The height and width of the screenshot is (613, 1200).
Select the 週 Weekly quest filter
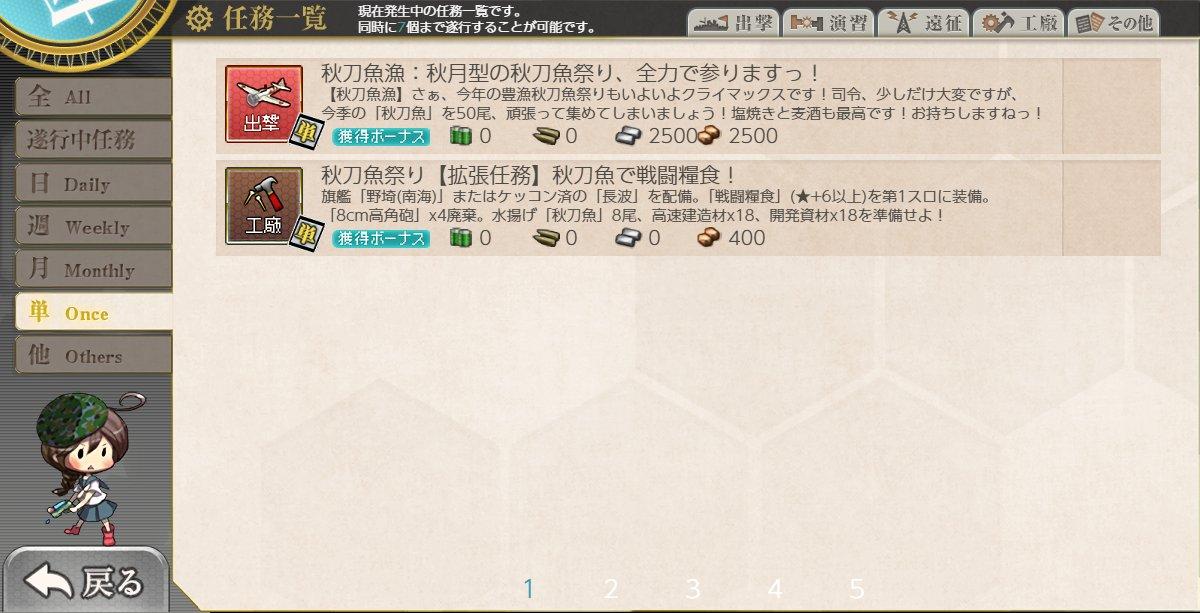(x=93, y=227)
